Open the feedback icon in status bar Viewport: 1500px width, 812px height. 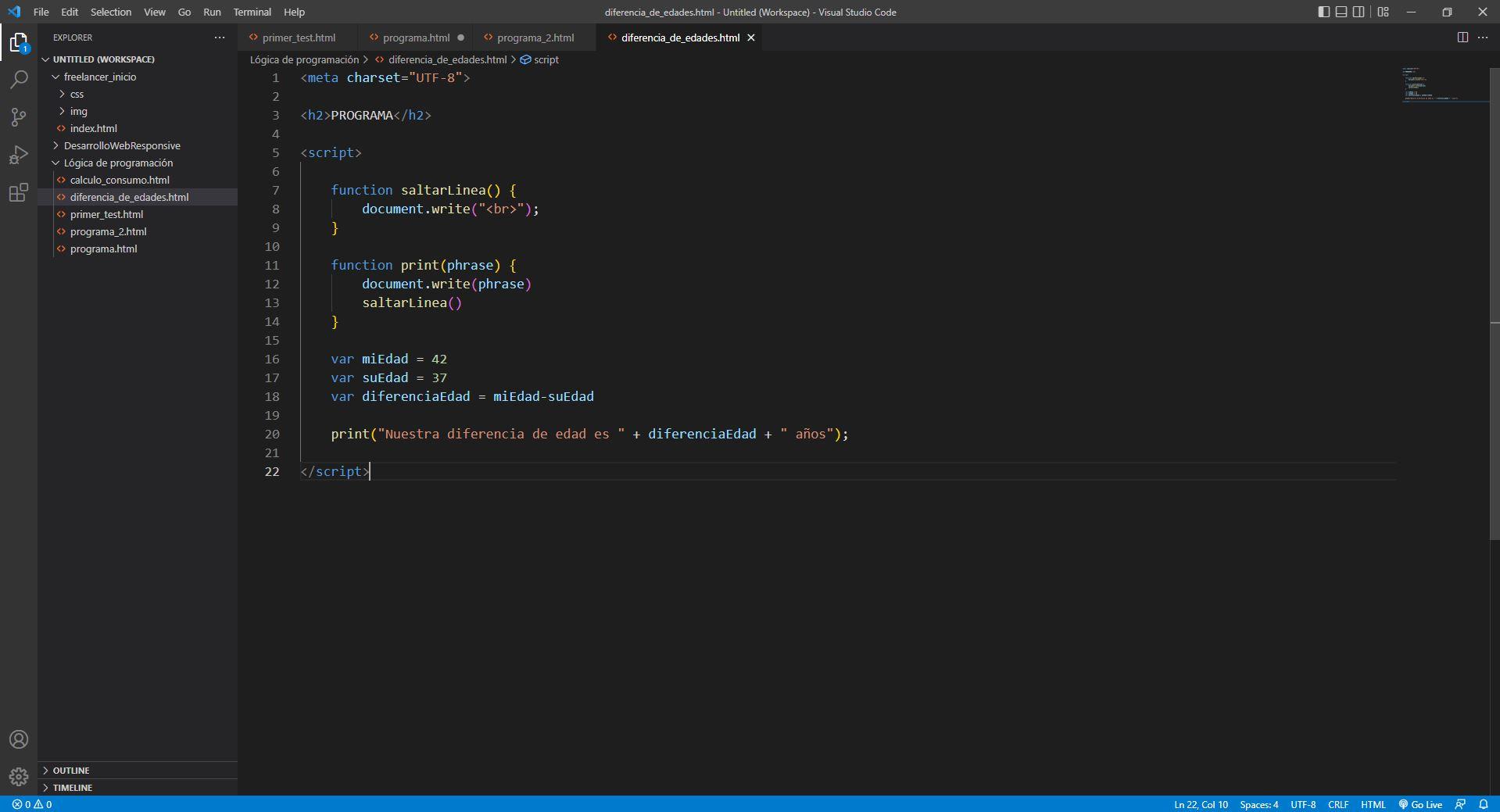[x=1460, y=804]
